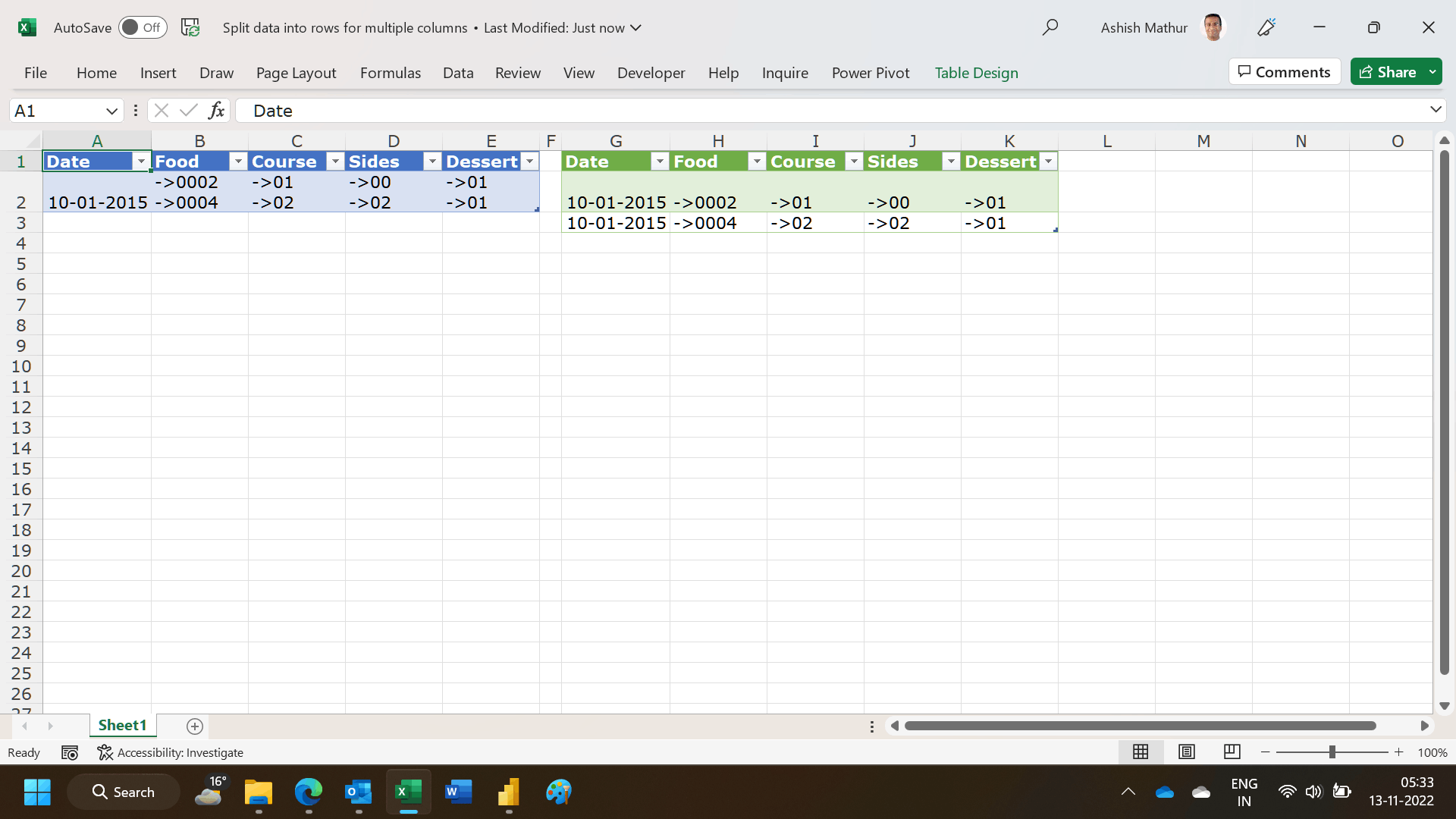Switch to Page Layout view icon
Screen dimensions: 1456x819
[x=1186, y=752]
